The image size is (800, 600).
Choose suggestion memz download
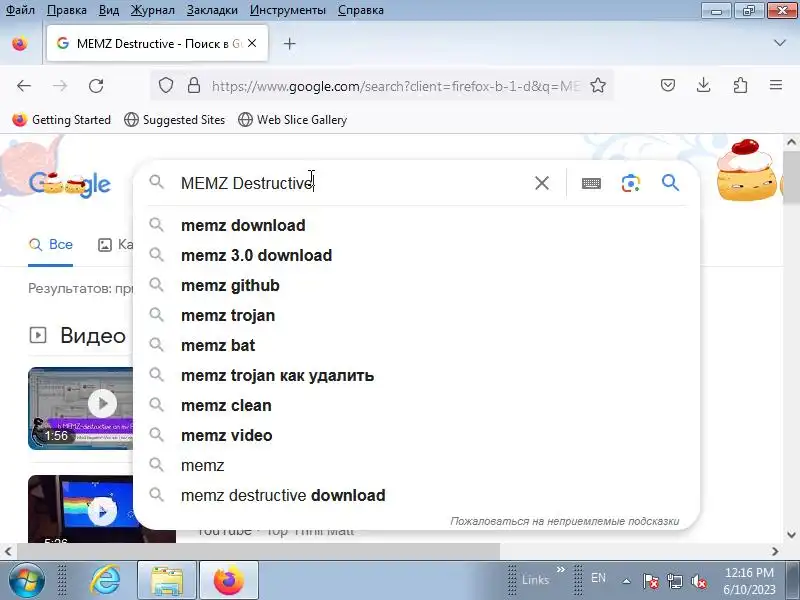coord(416,226)
